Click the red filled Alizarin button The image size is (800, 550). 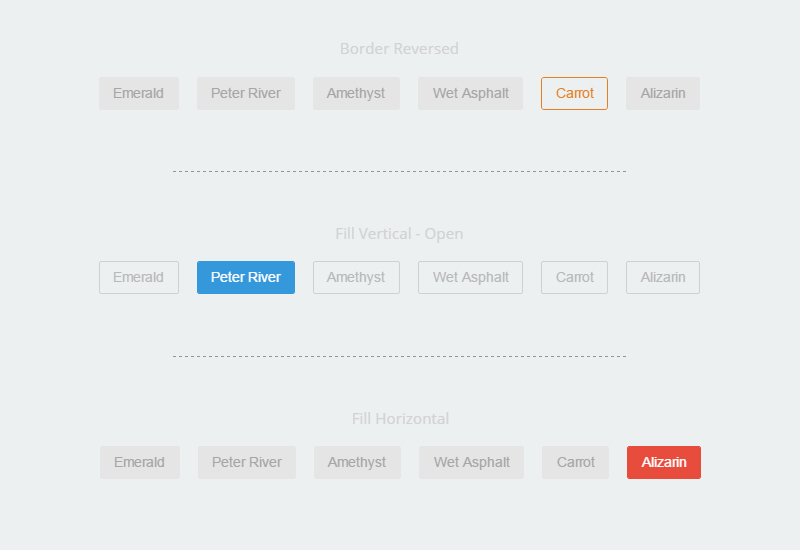(664, 462)
